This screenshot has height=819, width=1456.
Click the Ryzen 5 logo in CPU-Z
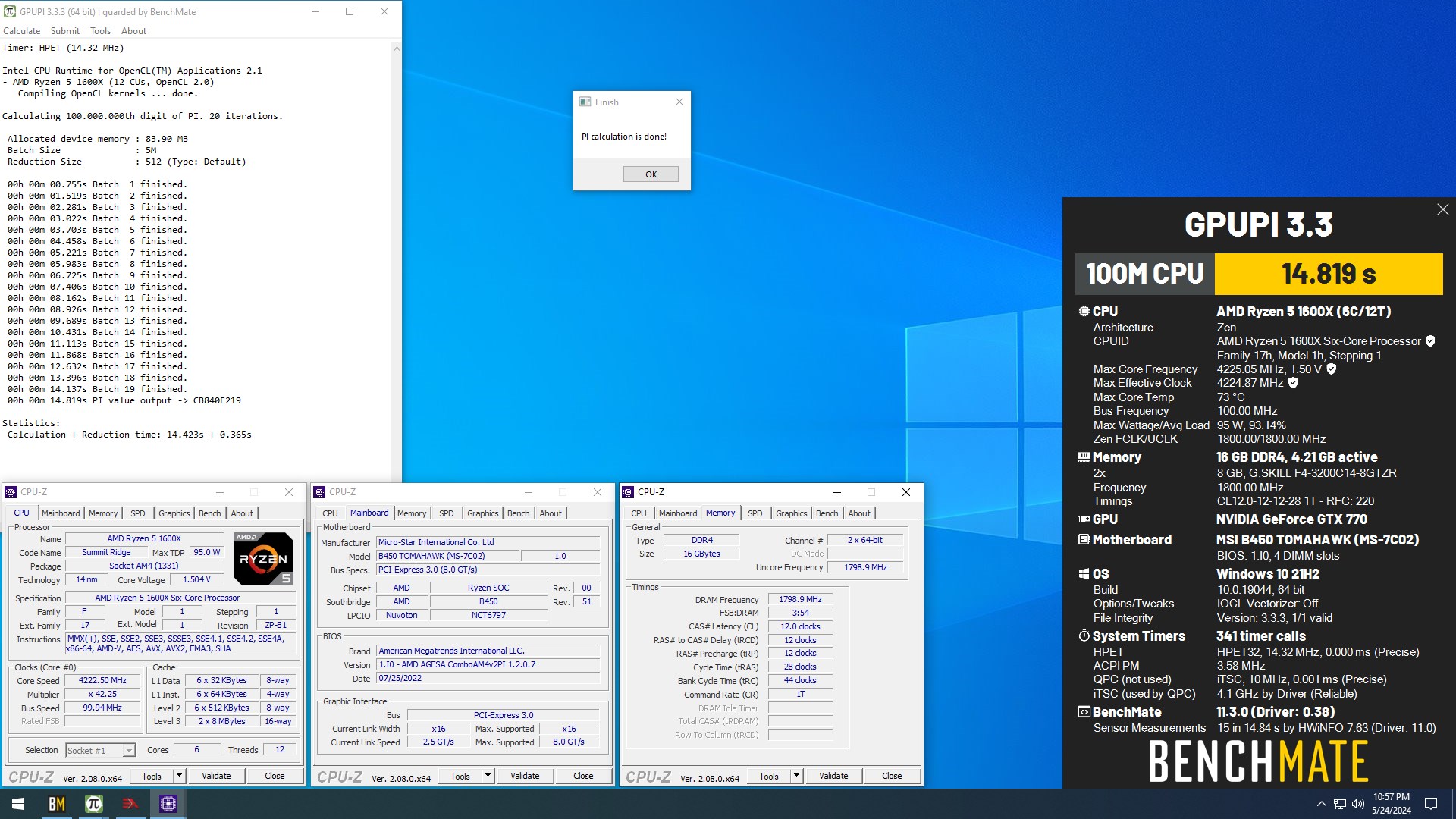tap(263, 559)
